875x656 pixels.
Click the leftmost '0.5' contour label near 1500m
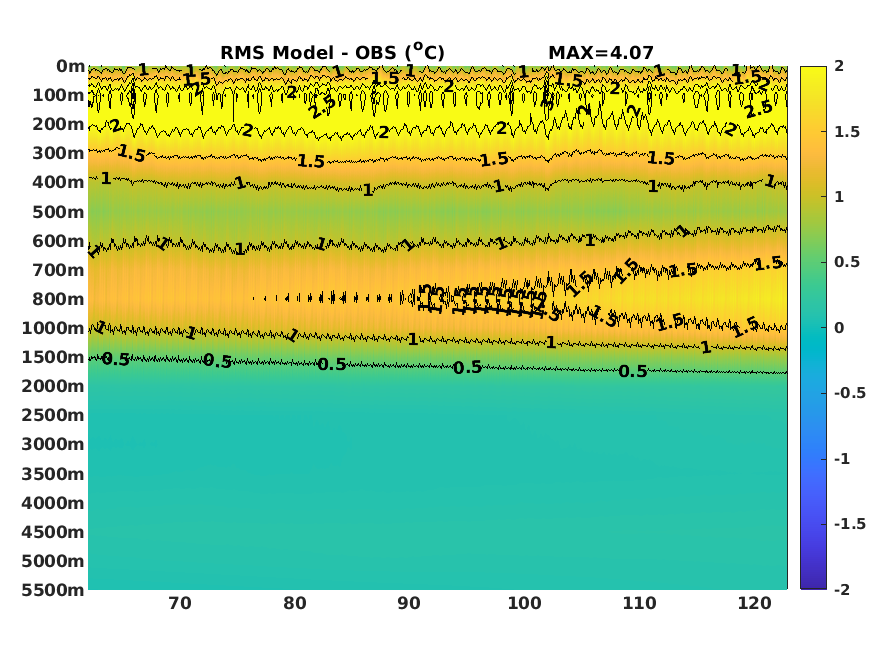(116, 360)
